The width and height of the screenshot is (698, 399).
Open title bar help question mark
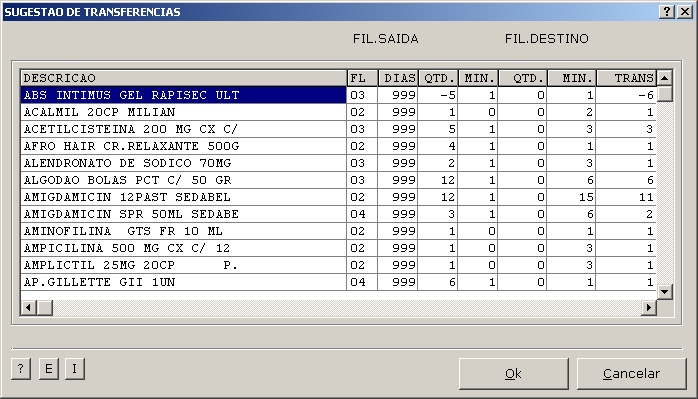click(x=666, y=12)
